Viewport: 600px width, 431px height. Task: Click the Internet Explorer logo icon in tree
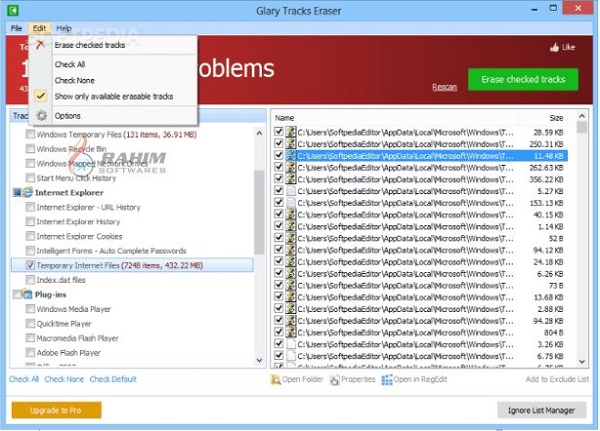tap(28, 192)
